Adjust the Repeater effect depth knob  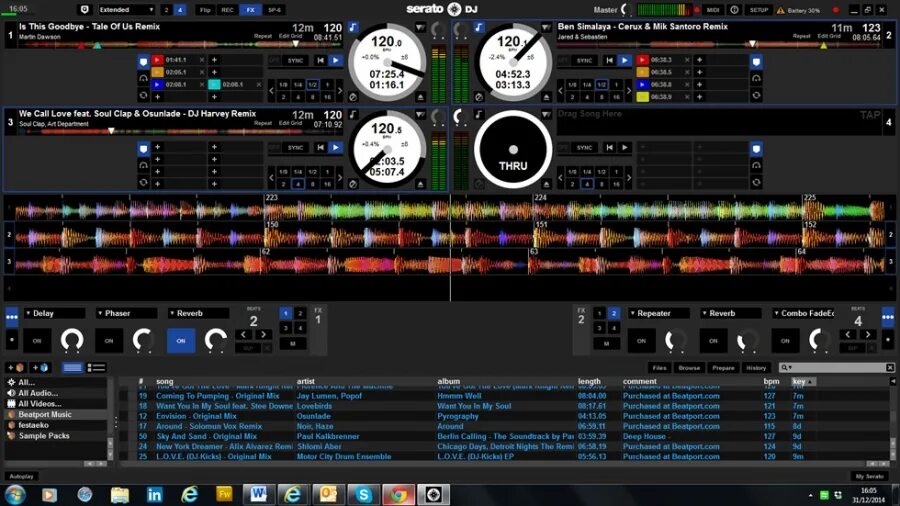[676, 340]
